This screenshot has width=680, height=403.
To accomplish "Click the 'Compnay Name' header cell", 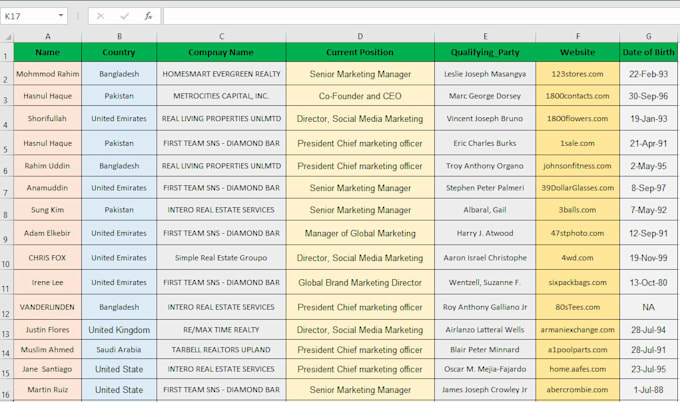I will pos(222,52).
